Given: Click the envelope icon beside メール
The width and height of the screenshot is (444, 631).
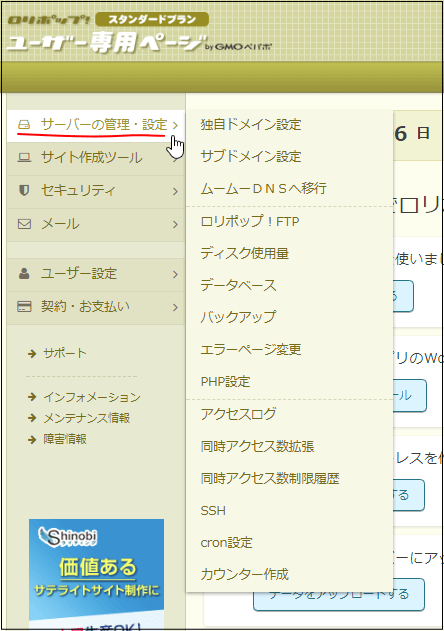Looking at the screenshot, I should tap(24, 224).
